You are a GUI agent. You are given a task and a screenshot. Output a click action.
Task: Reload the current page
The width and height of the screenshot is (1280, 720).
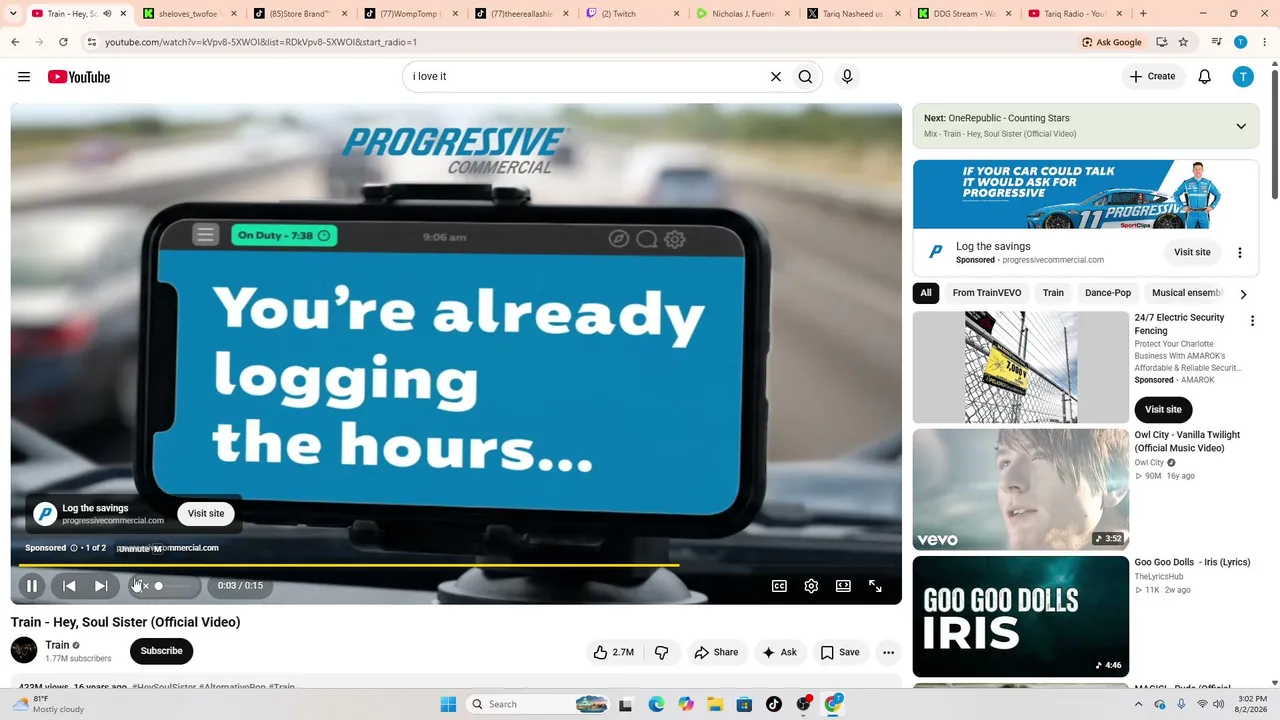pos(63,42)
